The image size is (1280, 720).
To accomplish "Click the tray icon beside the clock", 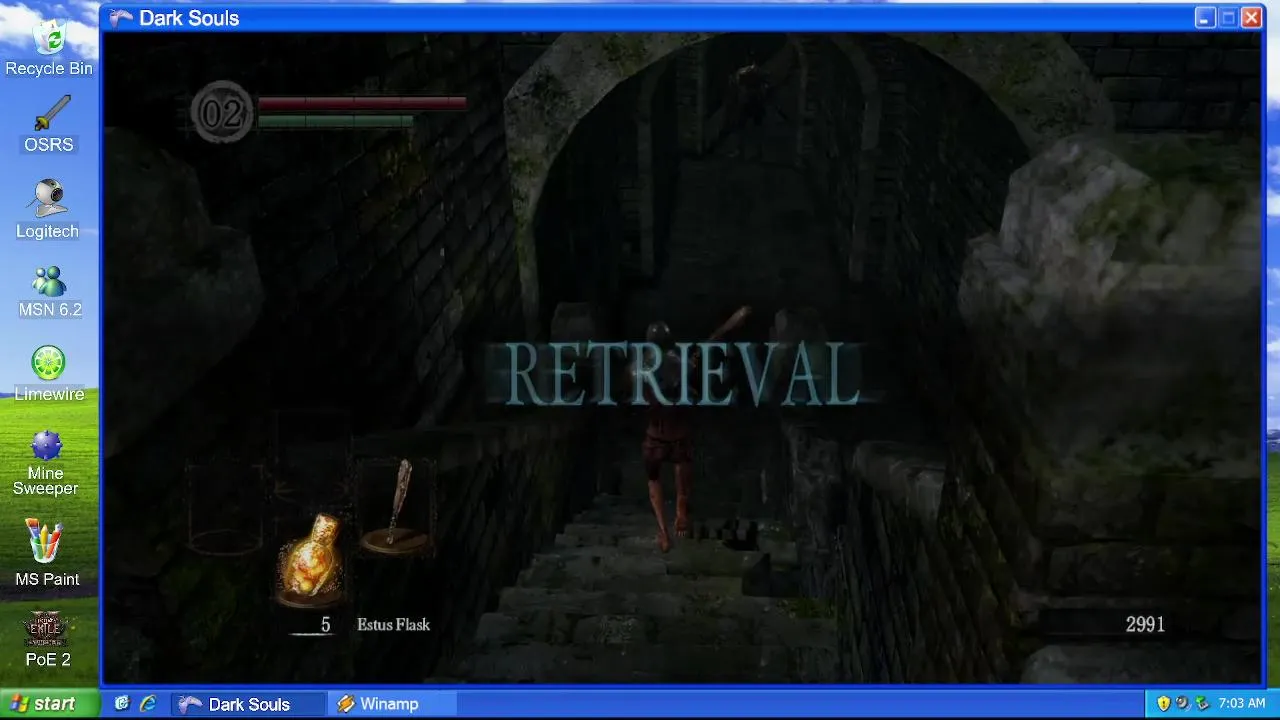I will 1203,704.
